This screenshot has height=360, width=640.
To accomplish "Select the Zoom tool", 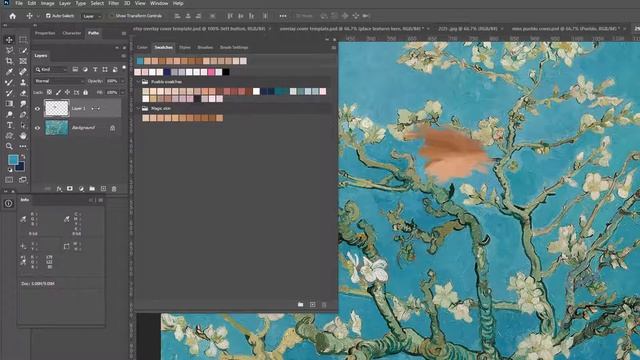I will tap(9, 146).
